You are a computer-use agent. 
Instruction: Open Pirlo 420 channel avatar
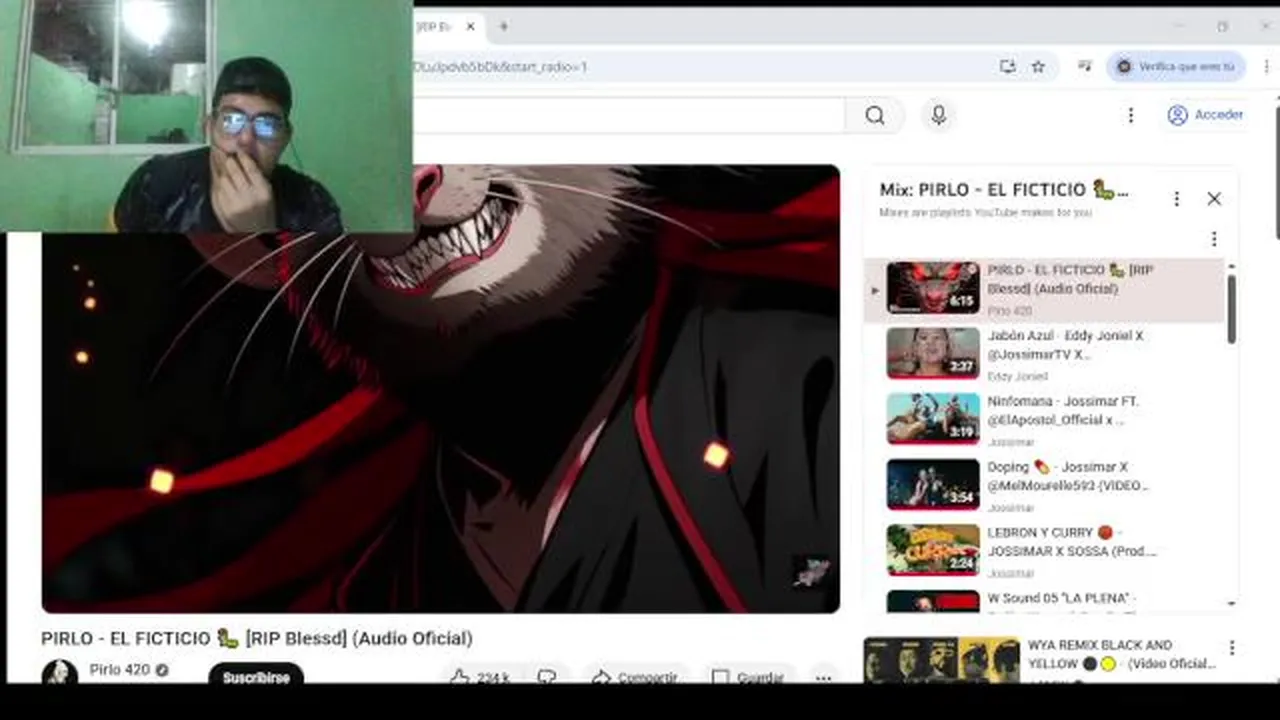59,672
